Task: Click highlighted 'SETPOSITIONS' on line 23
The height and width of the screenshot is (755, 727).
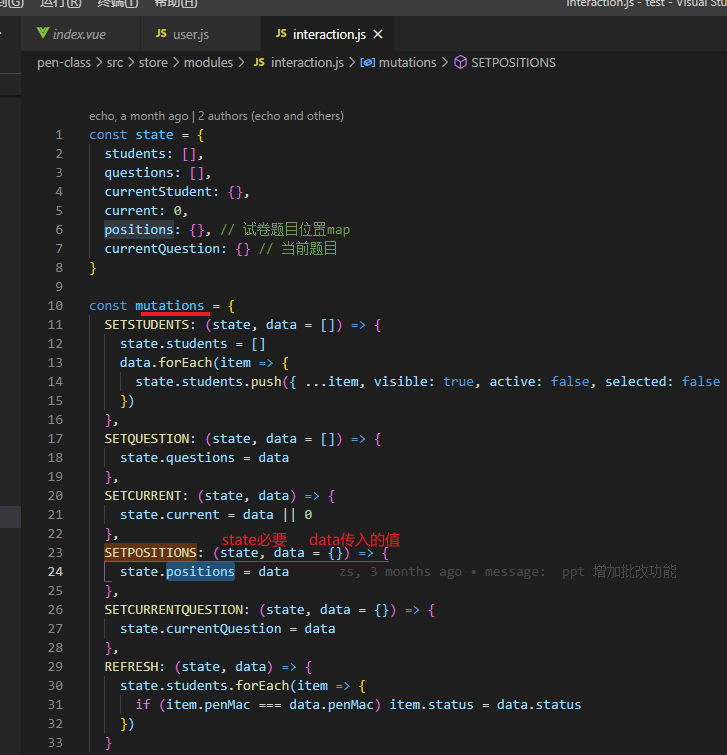Action: tap(151, 553)
